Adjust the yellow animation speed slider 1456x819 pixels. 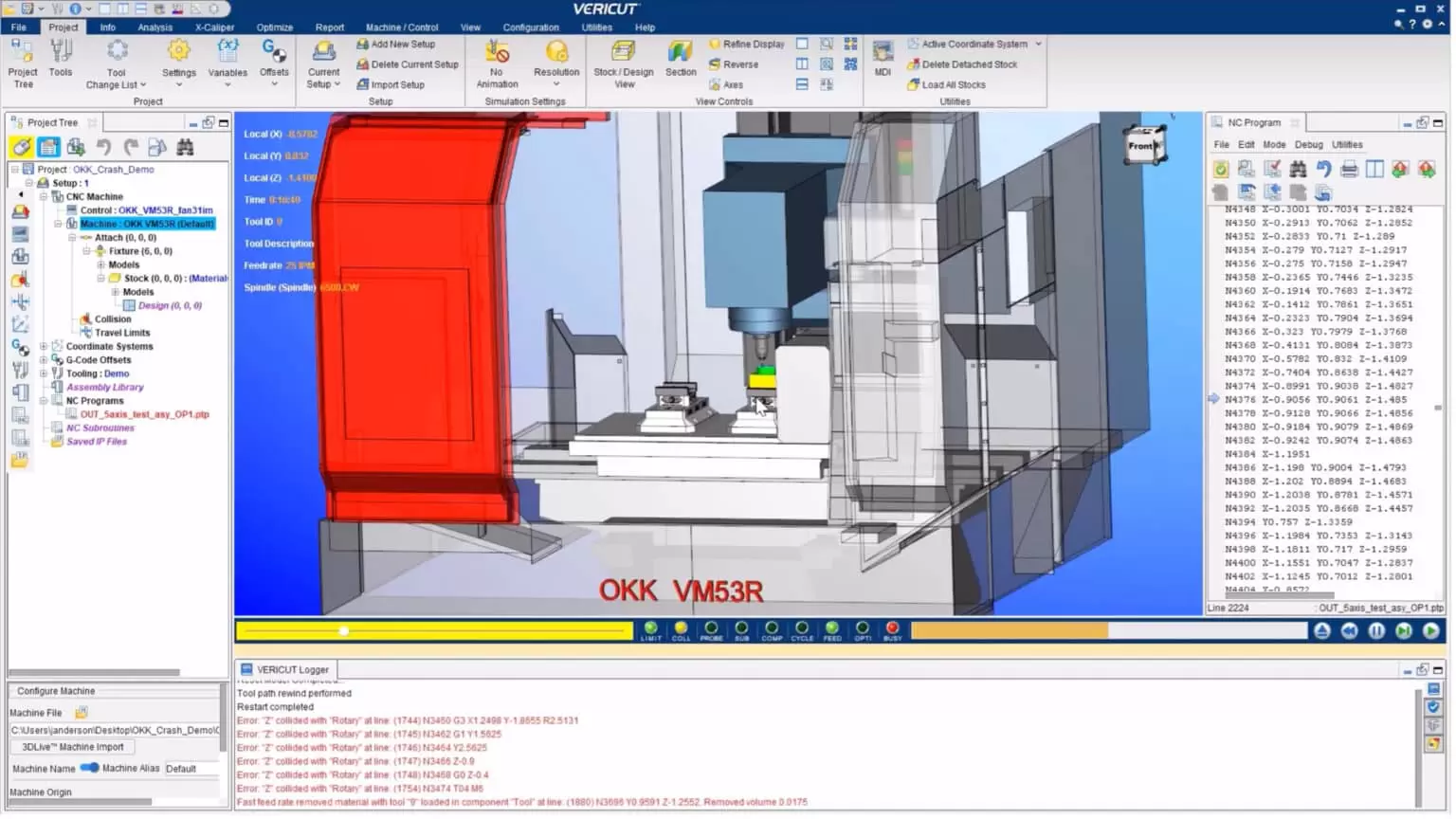(344, 630)
